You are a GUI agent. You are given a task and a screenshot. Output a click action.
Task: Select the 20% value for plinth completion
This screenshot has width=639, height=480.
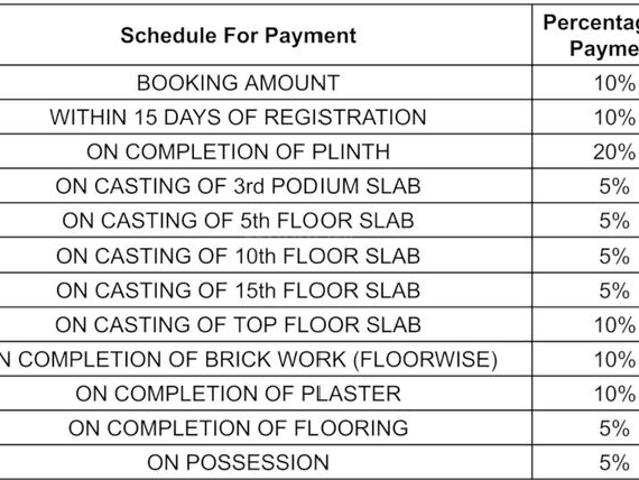614,152
